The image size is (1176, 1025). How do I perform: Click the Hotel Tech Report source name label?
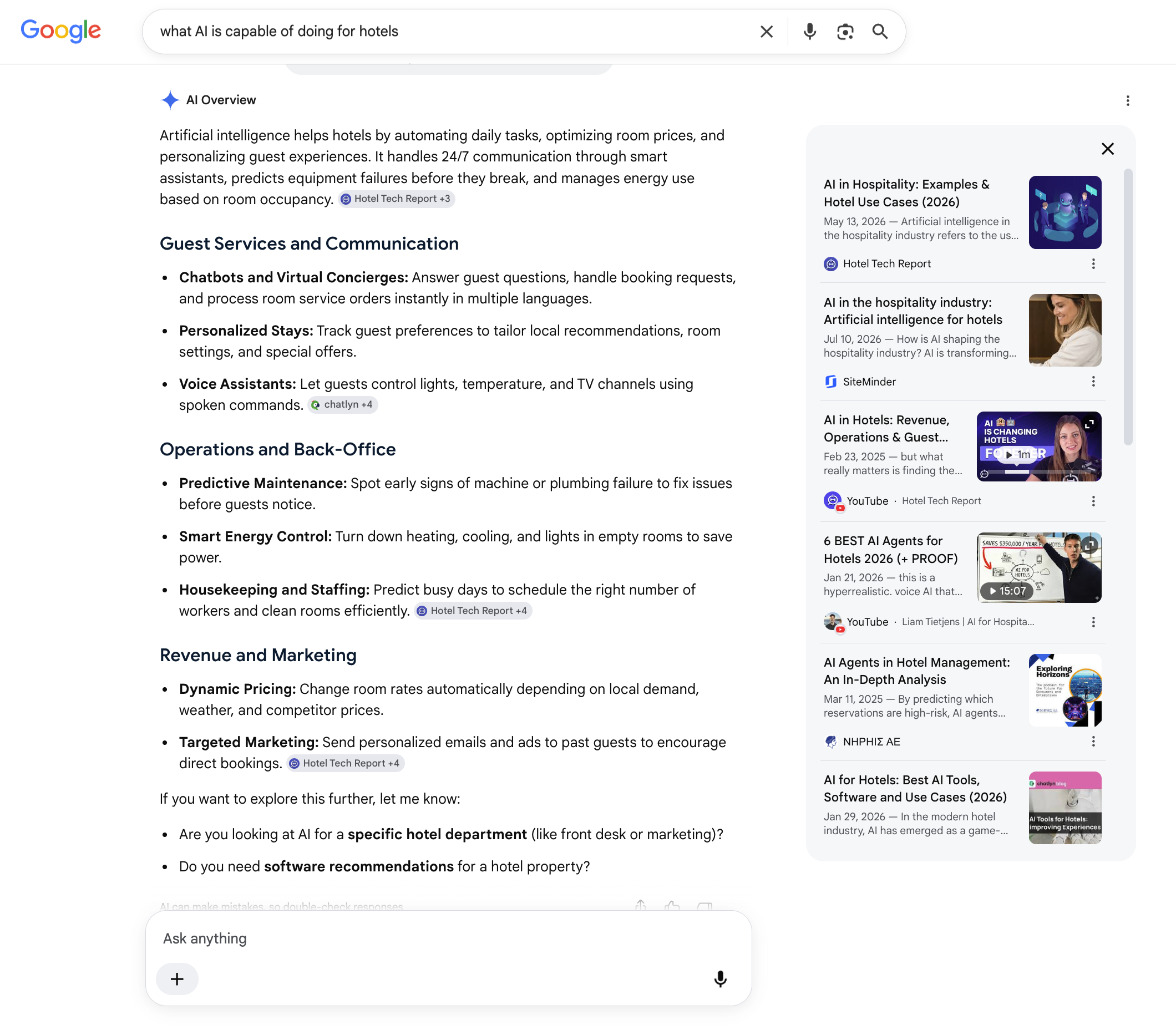[x=886, y=263]
